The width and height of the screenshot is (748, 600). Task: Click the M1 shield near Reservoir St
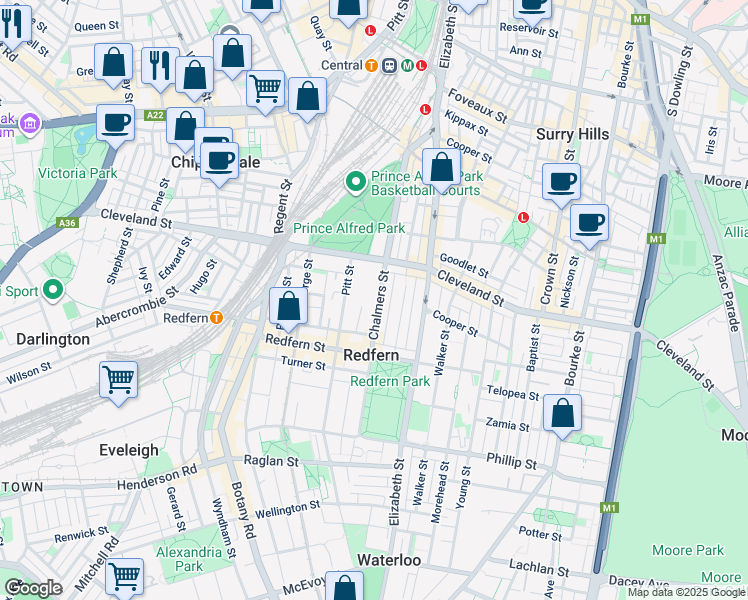pos(640,20)
